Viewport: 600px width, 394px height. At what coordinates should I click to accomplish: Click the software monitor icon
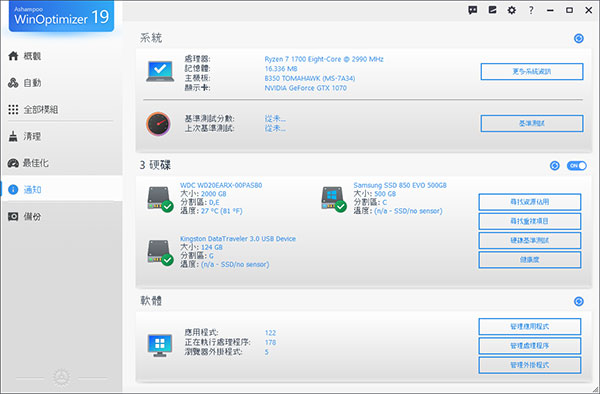pyautogui.click(x=160, y=345)
